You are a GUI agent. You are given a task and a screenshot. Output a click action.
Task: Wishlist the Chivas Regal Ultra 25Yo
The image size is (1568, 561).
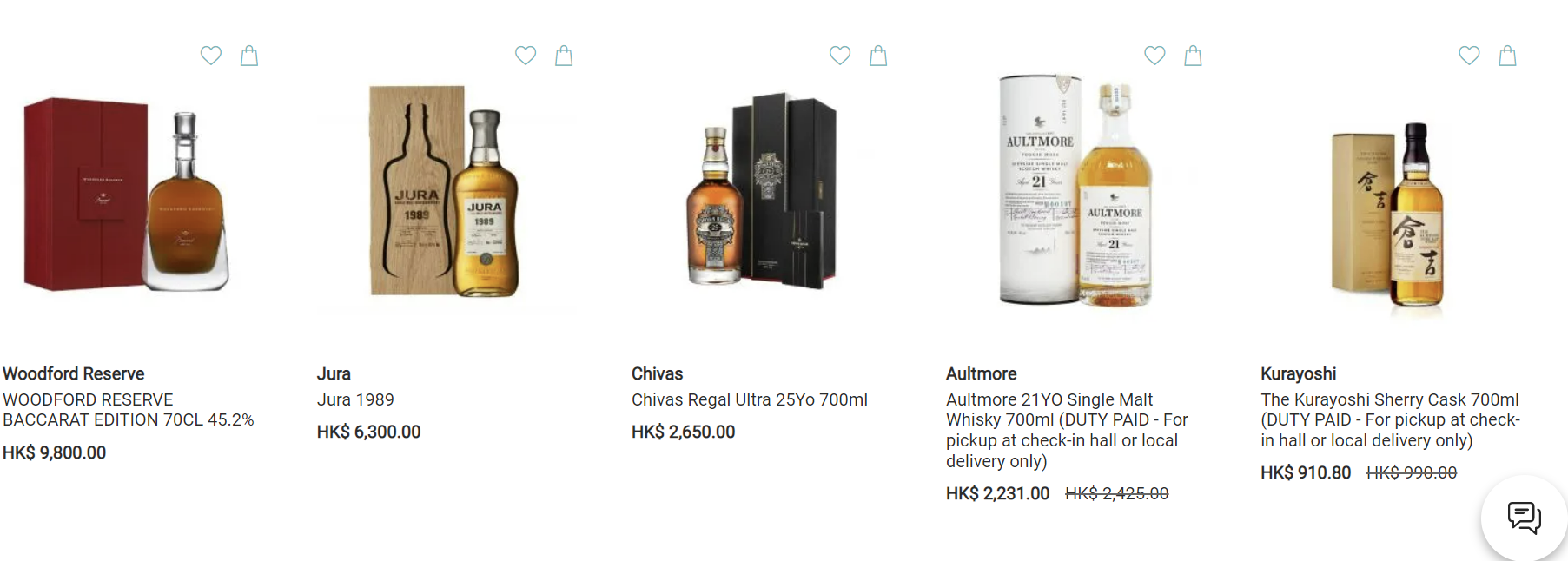pyautogui.click(x=840, y=56)
